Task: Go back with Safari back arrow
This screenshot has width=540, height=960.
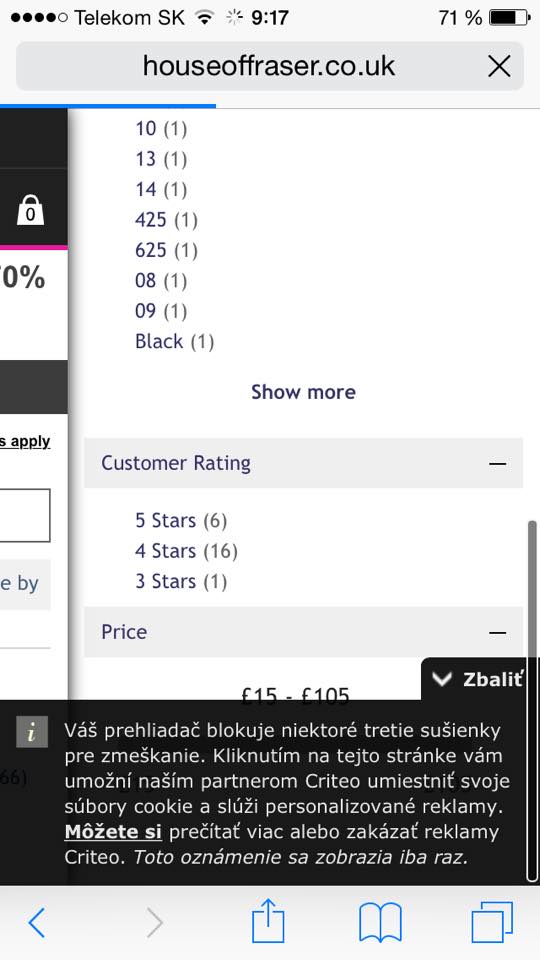Action: click(37, 922)
